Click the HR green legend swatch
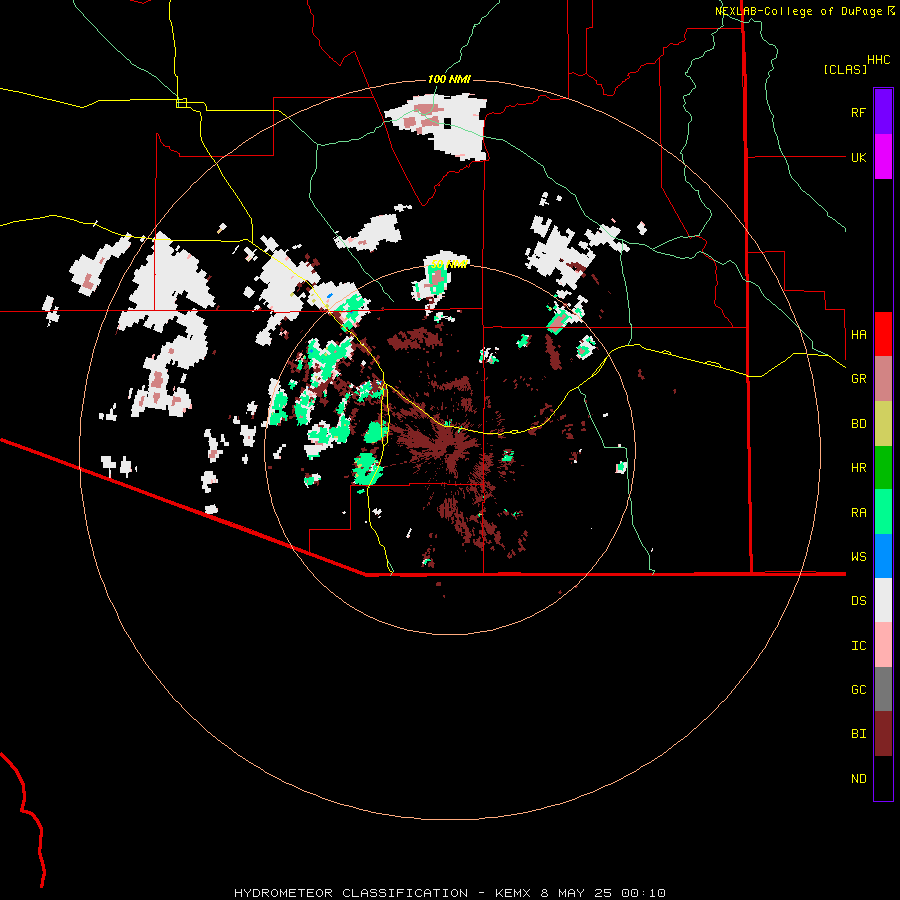Image resolution: width=900 pixels, height=900 pixels. [883, 468]
